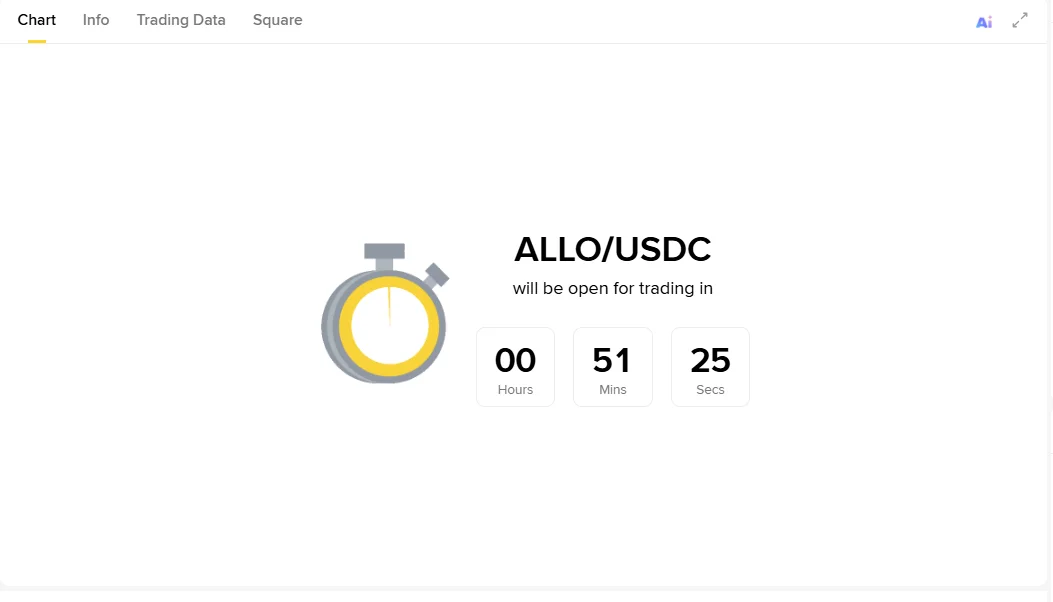Open the Info tab
Viewport: 1053px width, 602px height.
96,20
